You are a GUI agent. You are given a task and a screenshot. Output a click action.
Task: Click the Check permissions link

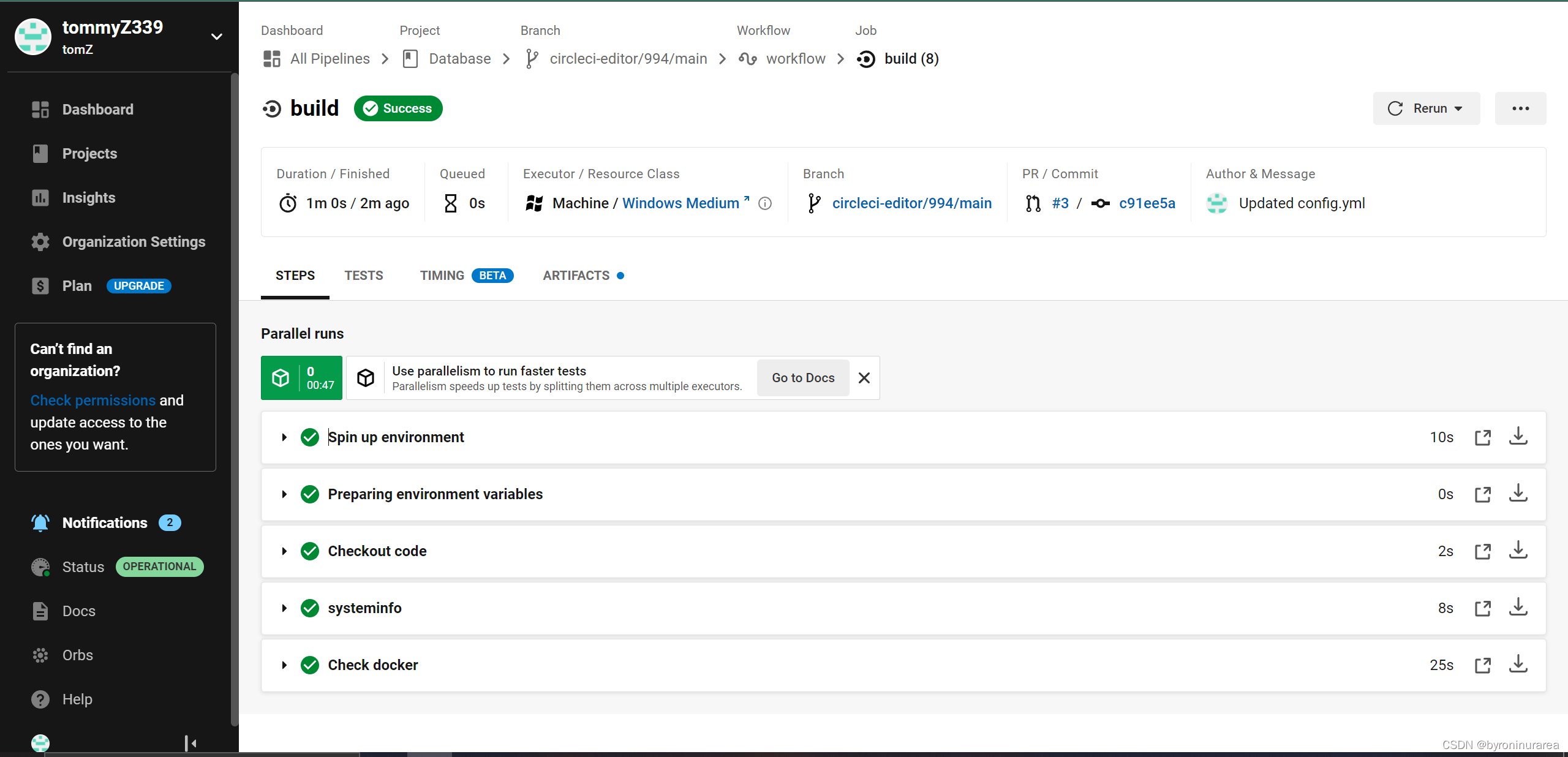93,401
